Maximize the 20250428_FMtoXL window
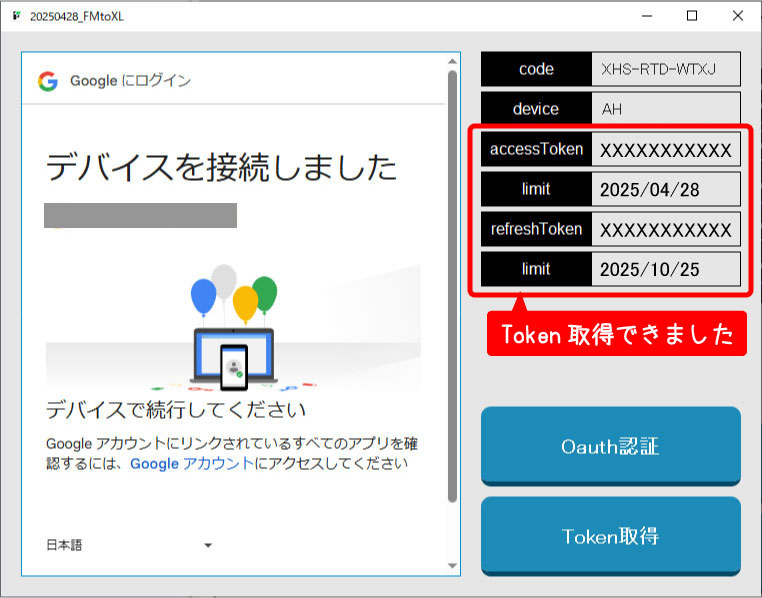The image size is (762, 598). [692, 16]
